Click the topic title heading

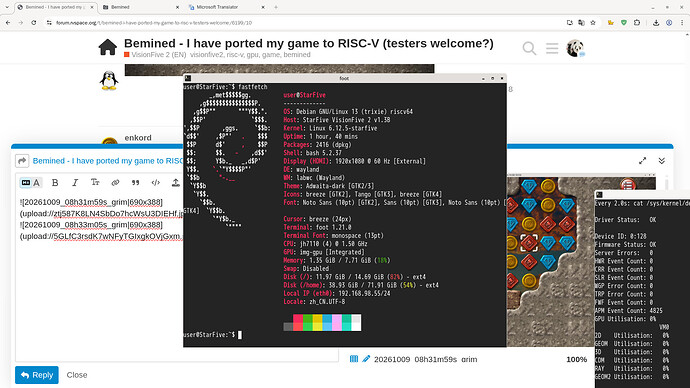(308, 43)
